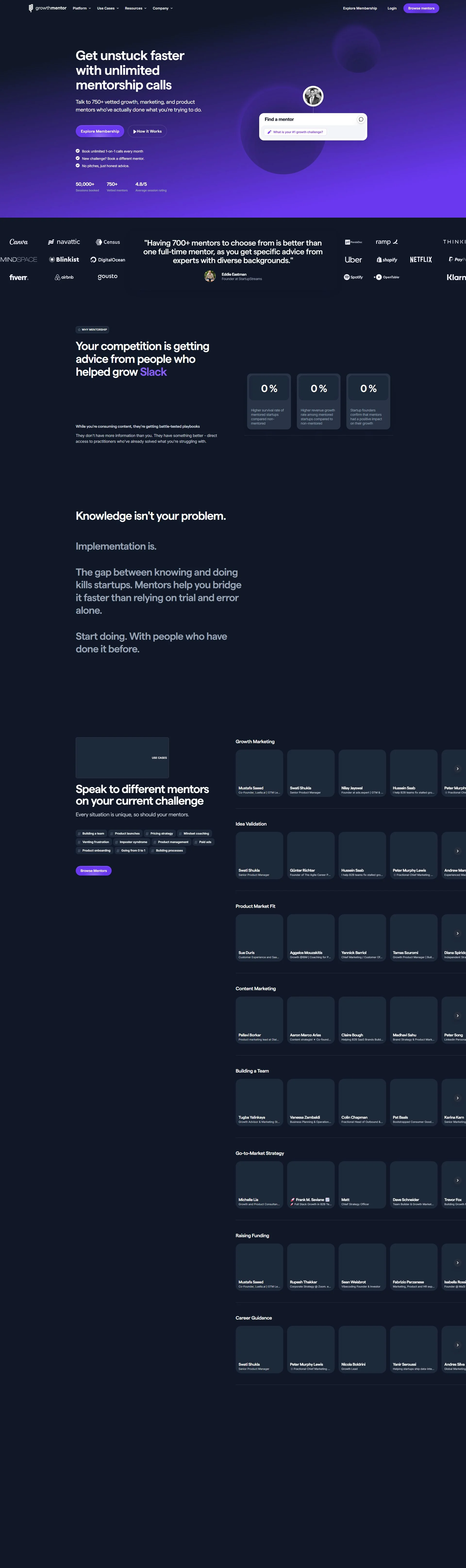Click the Uber logo
The height and width of the screenshot is (1568, 466).
(x=353, y=260)
